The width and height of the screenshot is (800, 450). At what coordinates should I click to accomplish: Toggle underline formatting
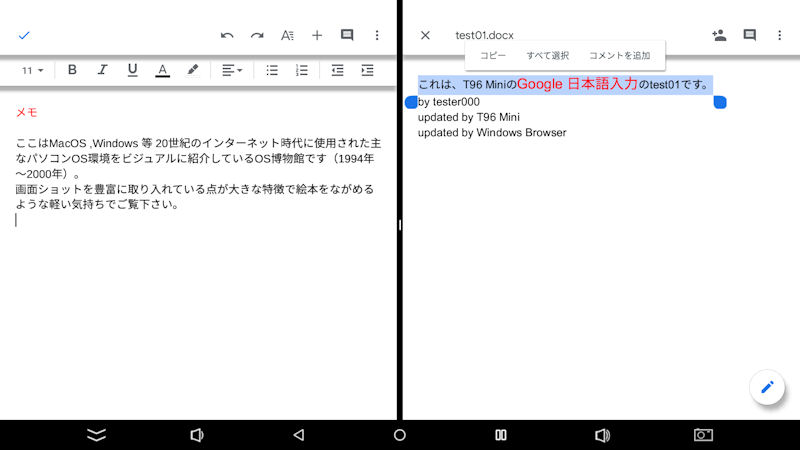(132, 70)
